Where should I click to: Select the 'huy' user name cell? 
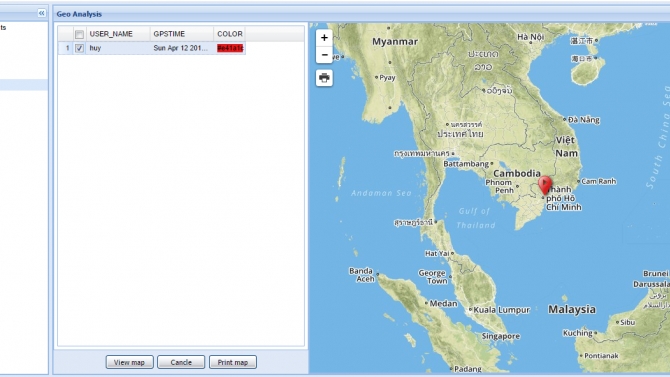point(118,48)
